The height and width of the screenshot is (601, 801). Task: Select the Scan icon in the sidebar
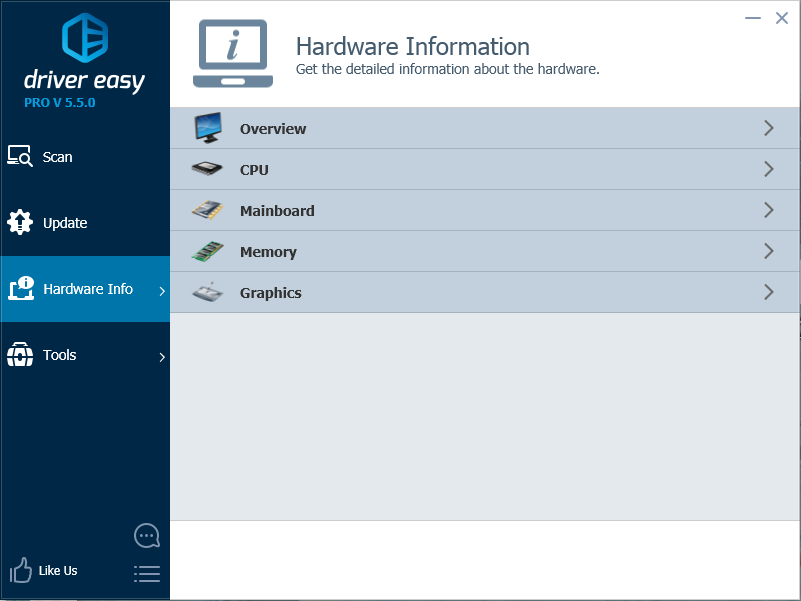click(20, 156)
